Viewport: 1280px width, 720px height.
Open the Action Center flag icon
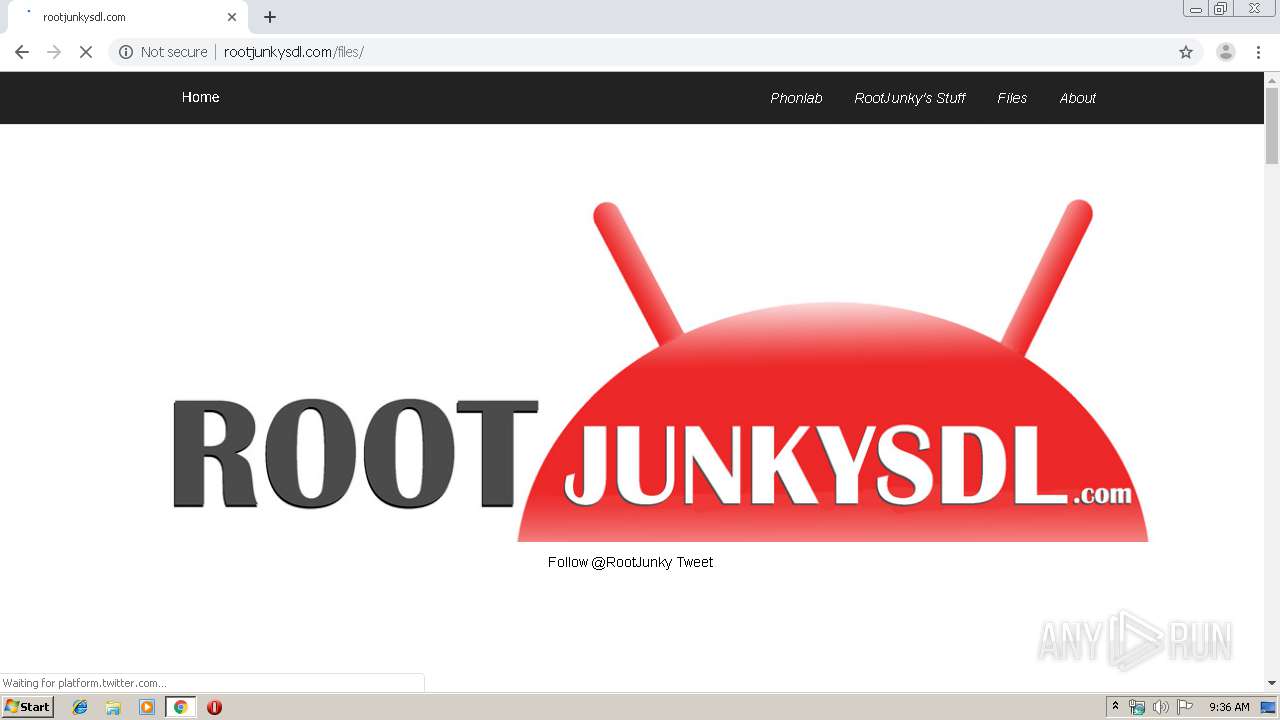[x=1185, y=707]
